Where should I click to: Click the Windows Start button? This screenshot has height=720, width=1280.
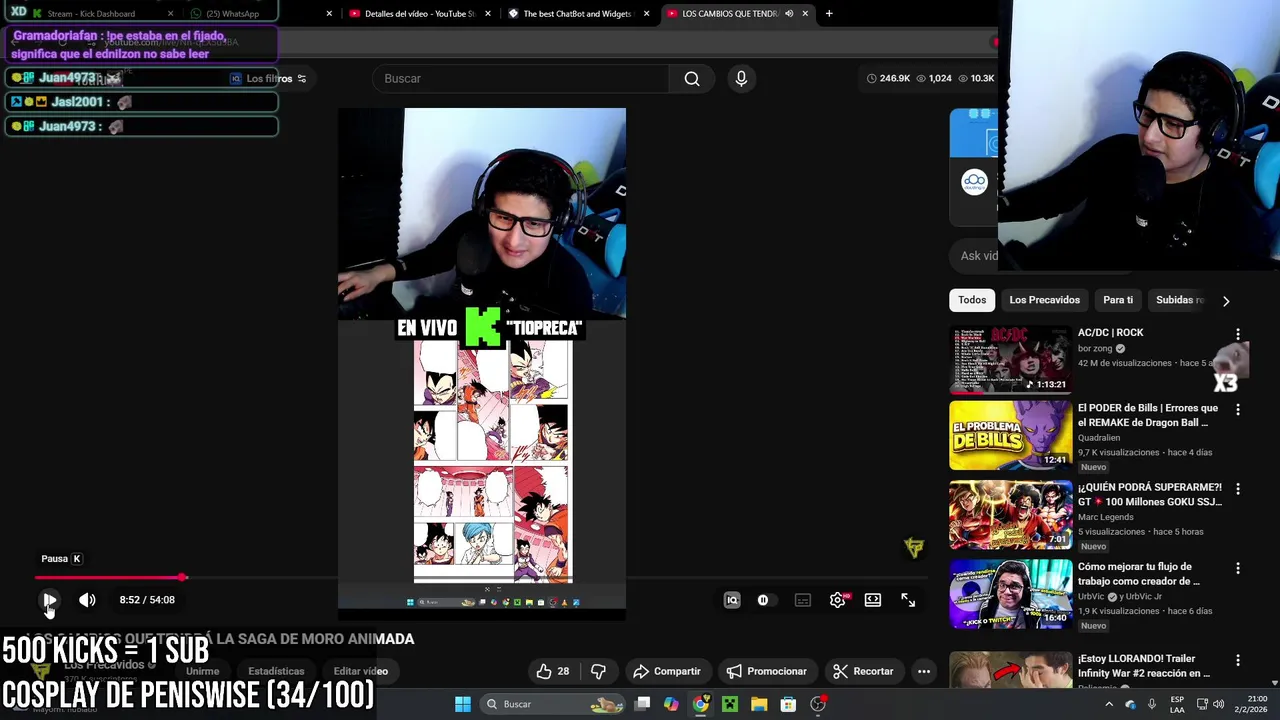[463, 704]
